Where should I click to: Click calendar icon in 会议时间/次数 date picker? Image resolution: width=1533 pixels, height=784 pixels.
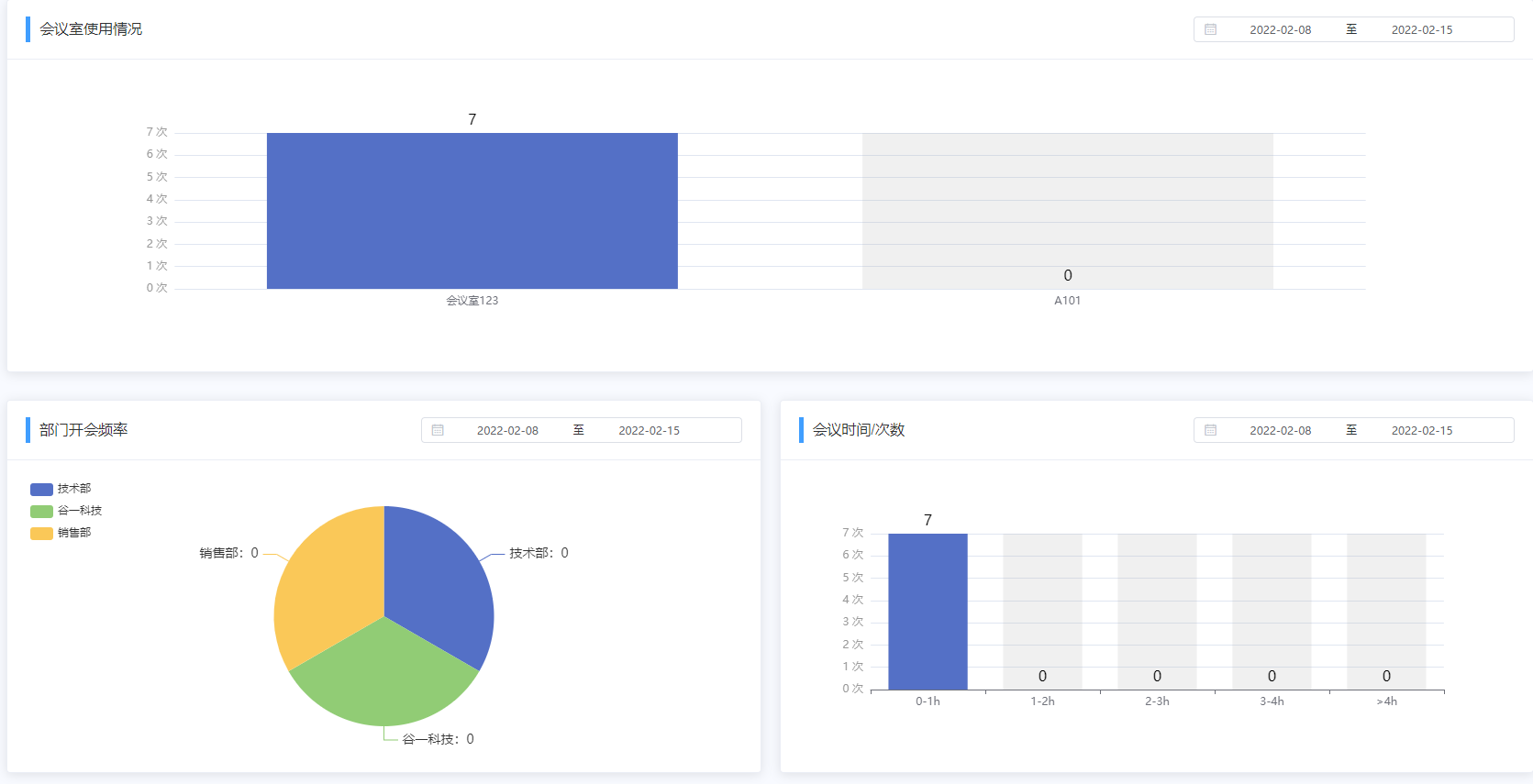(1210, 430)
